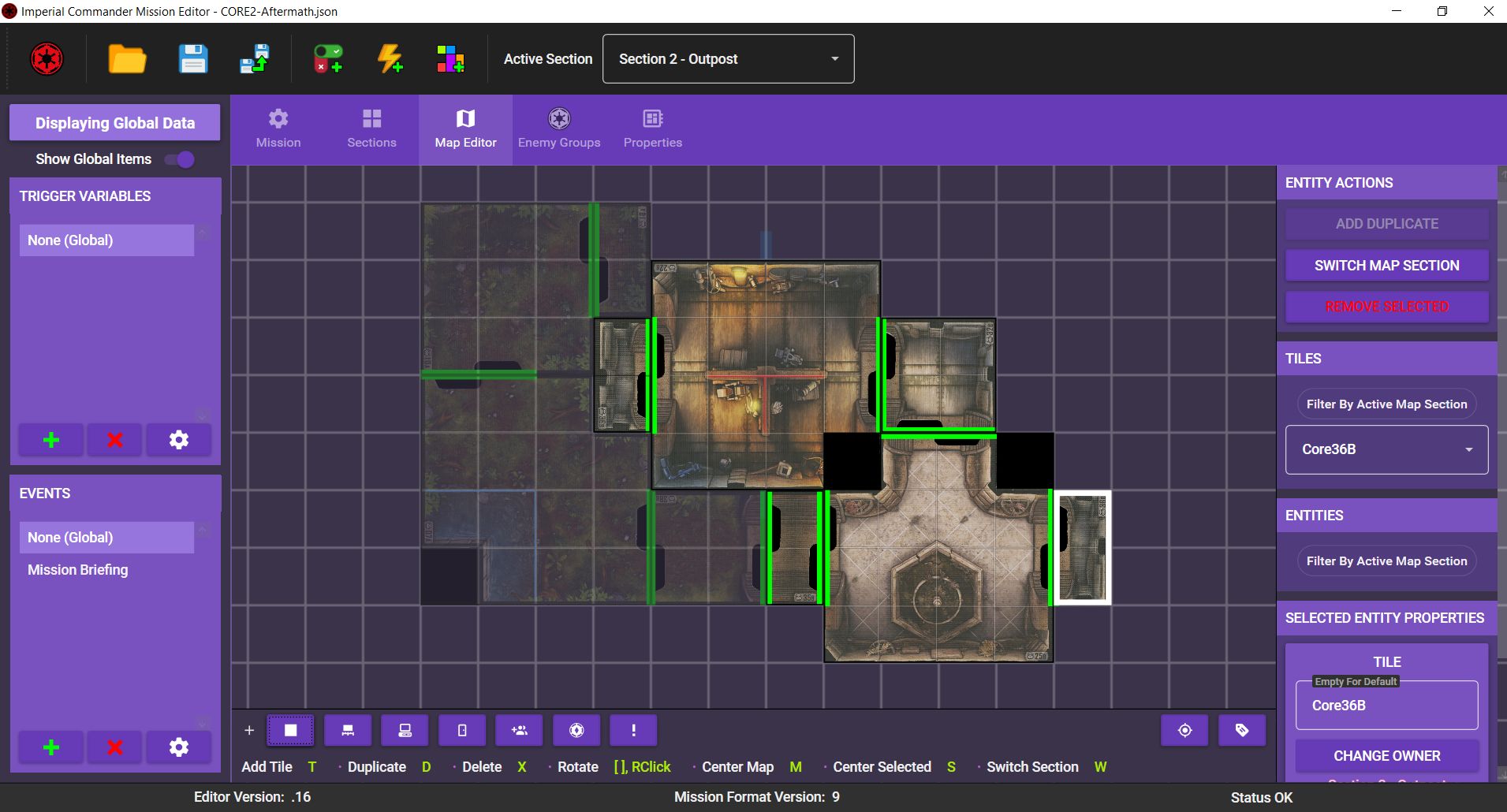Click the Center Map shortcut label
1507x812 pixels.
[x=738, y=767]
